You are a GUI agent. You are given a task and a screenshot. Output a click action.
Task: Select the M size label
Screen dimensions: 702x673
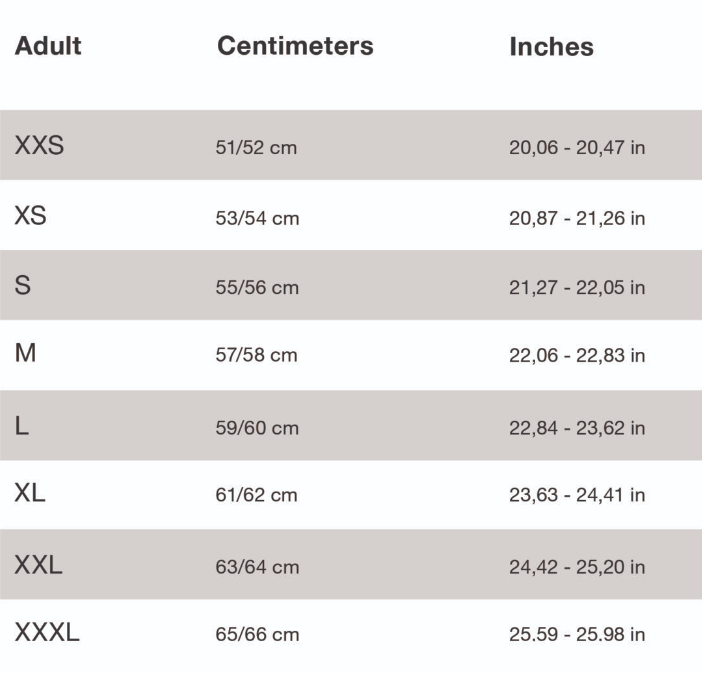(26, 354)
